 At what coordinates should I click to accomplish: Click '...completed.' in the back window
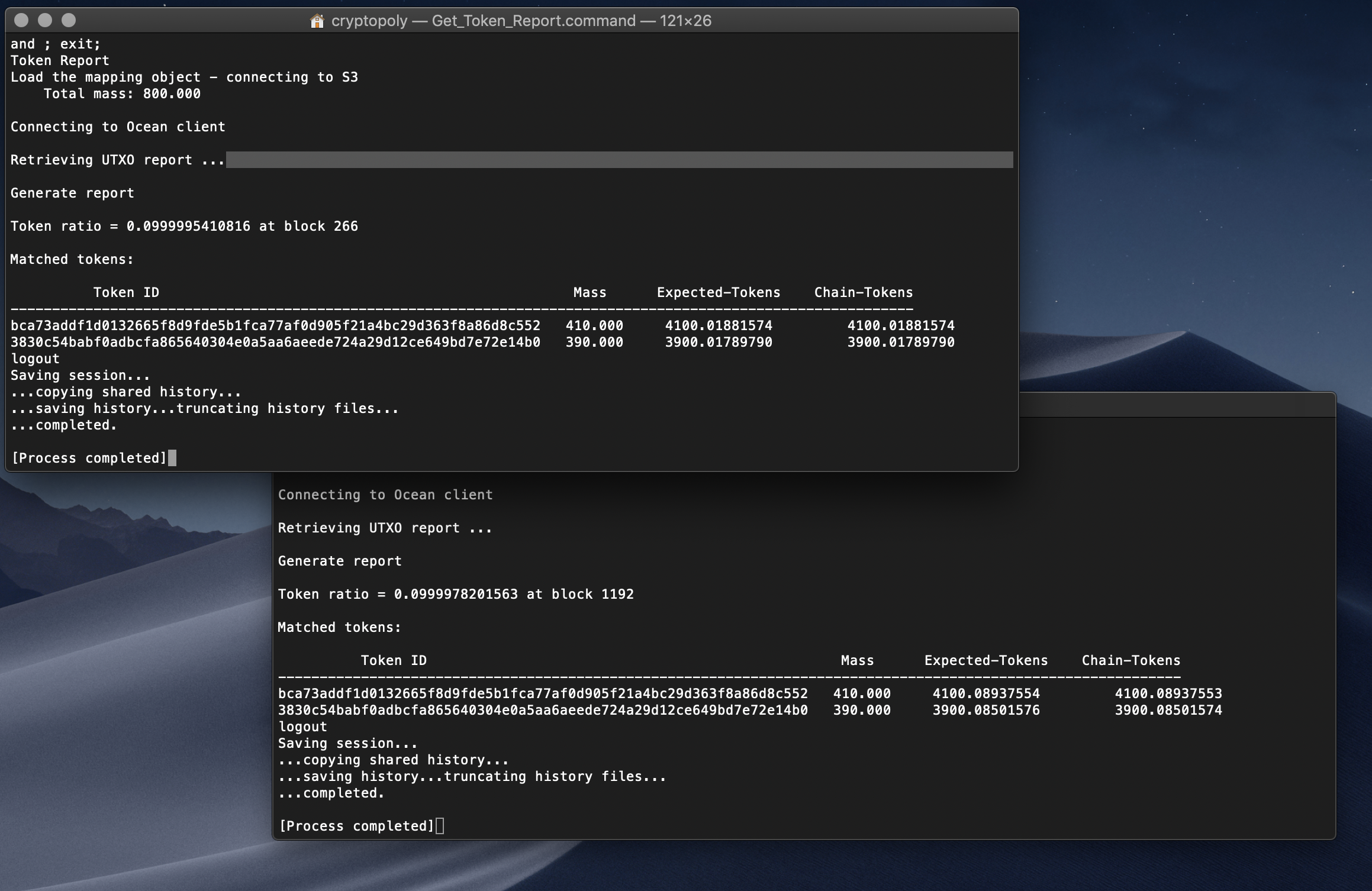coord(331,793)
